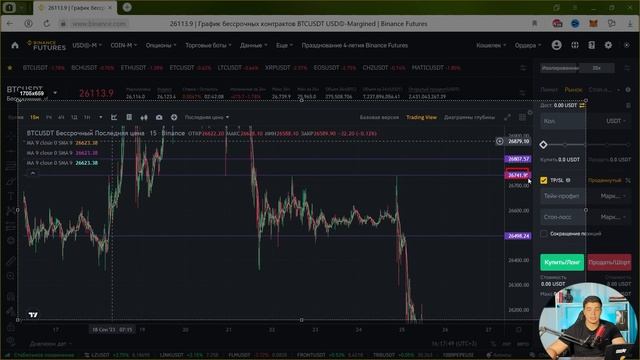The width and height of the screenshot is (640, 360).
Task: Click the Binance Futures logo
Action: tap(46, 45)
